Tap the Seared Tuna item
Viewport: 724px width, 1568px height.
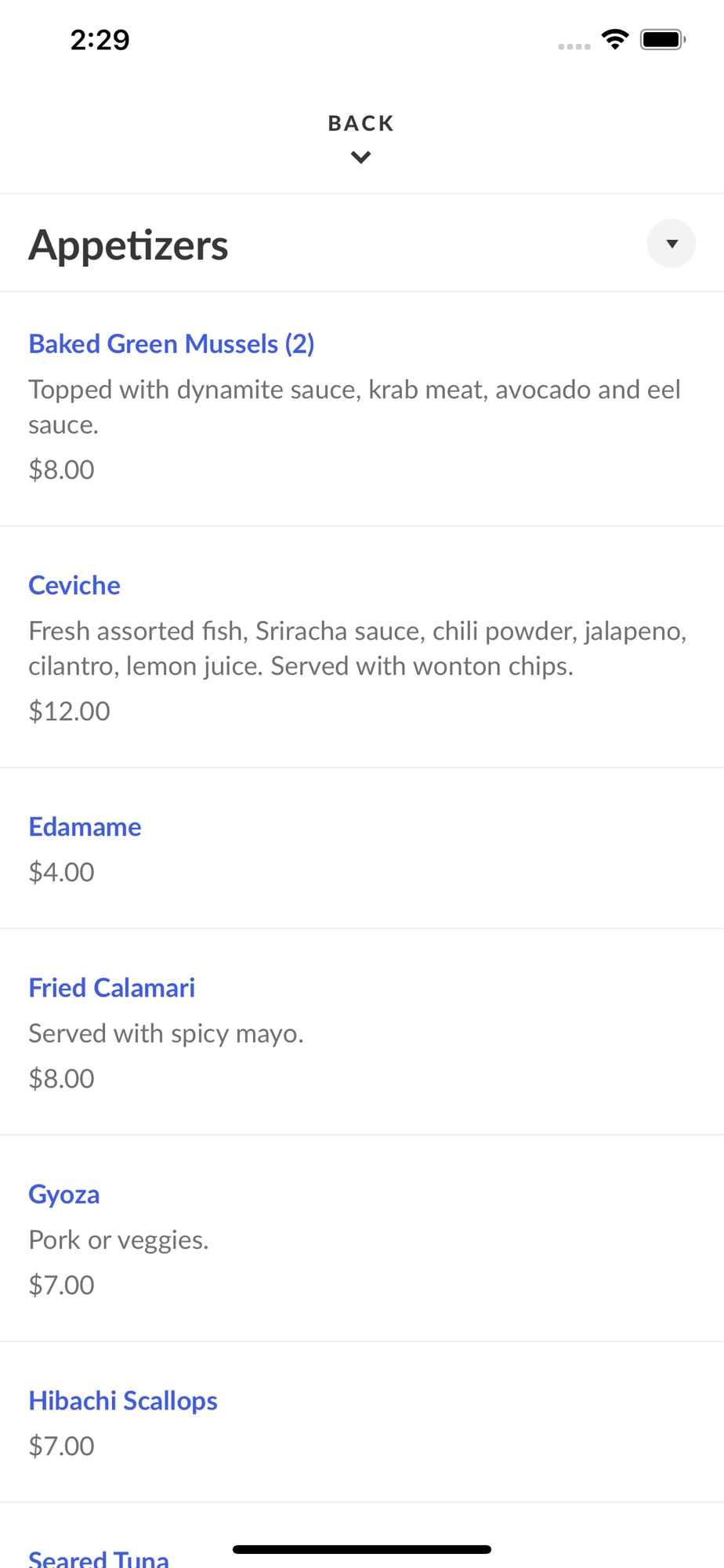99,1559
